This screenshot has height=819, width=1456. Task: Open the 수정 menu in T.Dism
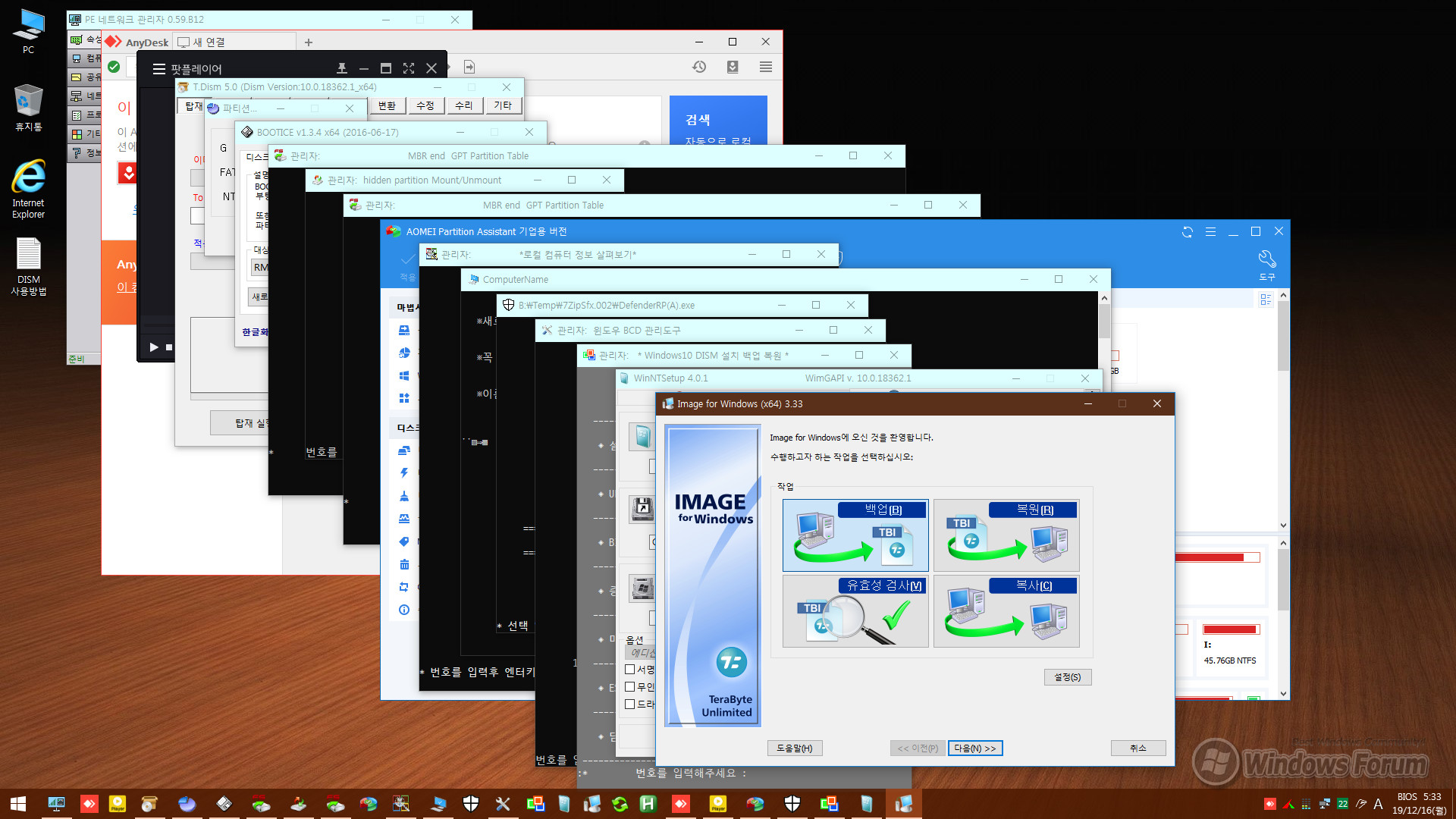pos(425,105)
